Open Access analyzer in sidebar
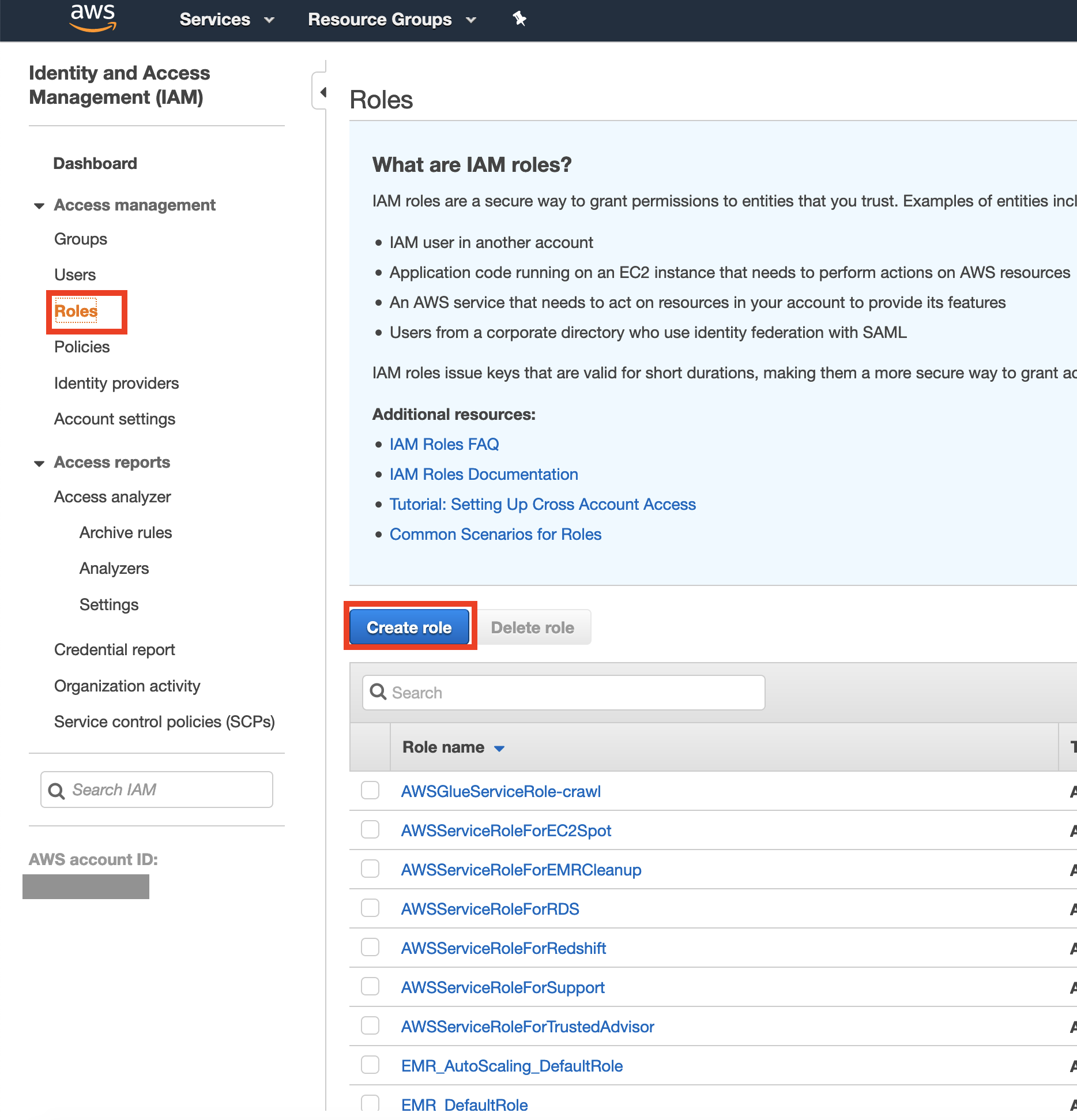The image size is (1077, 1120). click(112, 497)
